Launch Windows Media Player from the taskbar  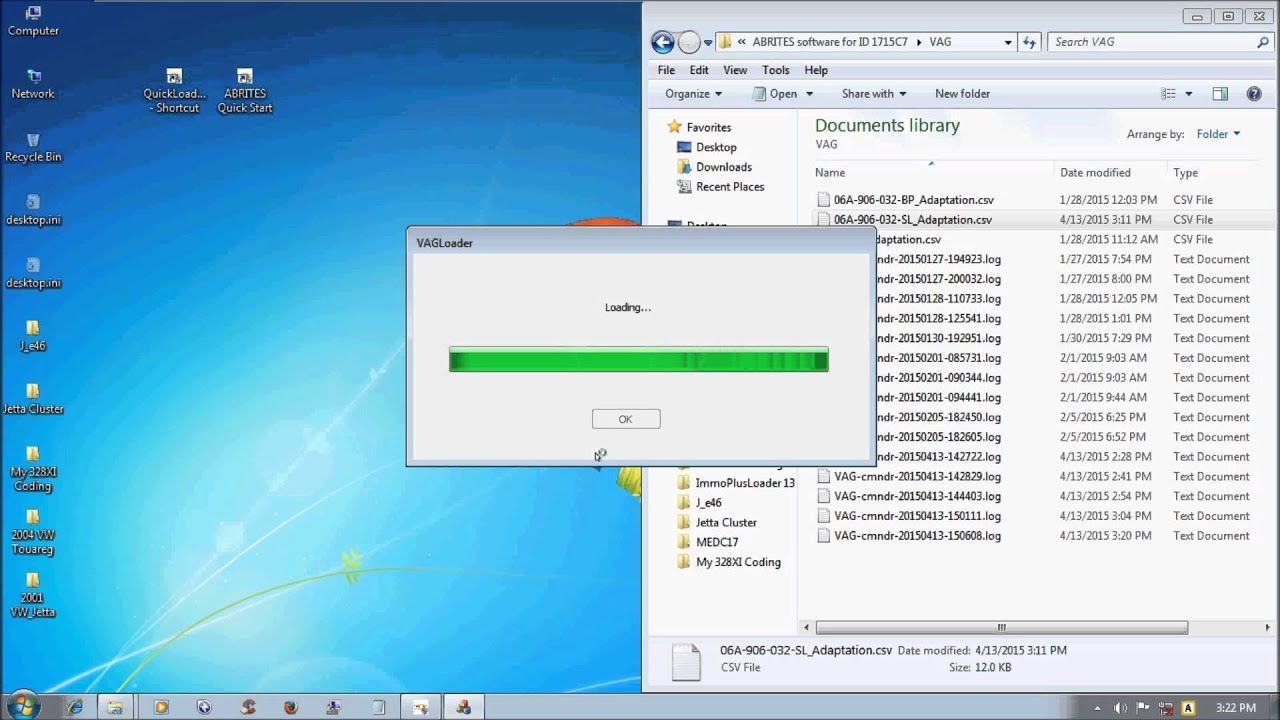point(161,707)
